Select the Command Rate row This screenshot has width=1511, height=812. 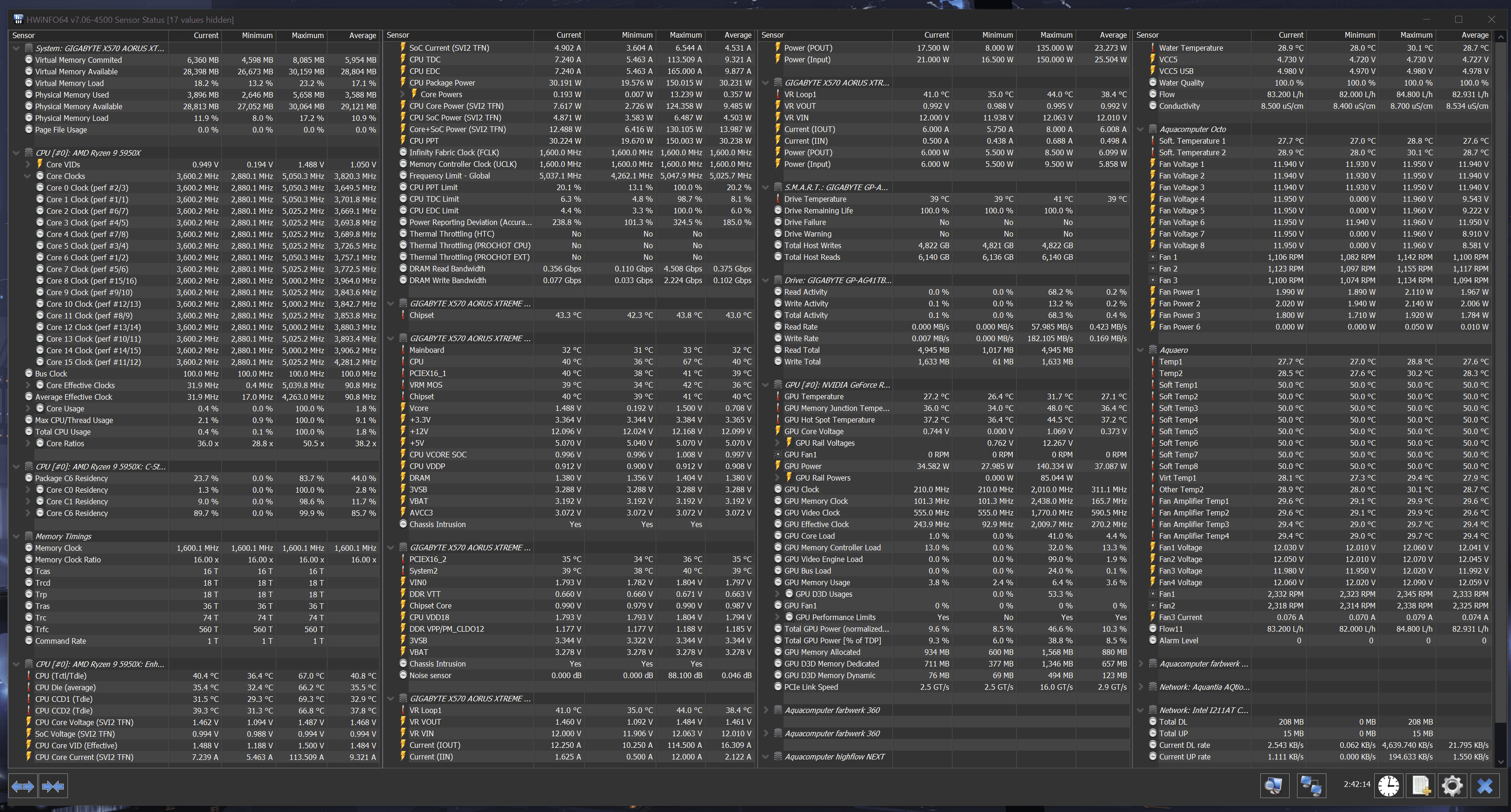click(195, 641)
